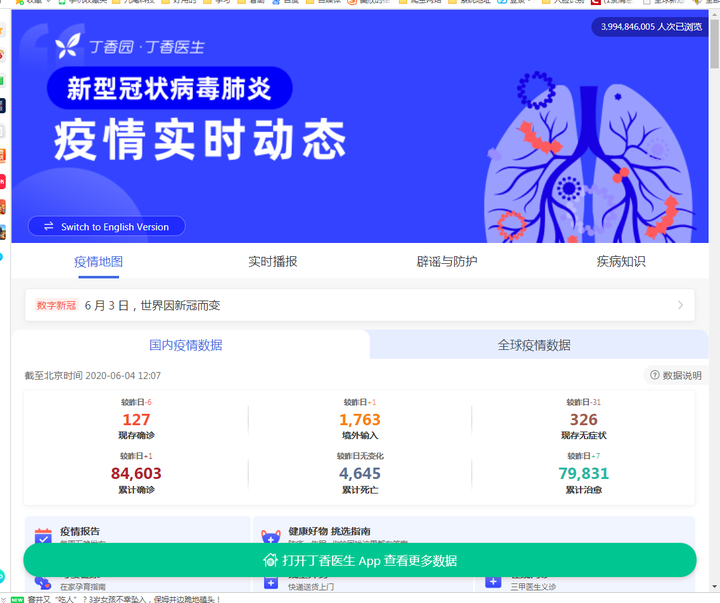Image resolution: width=720 pixels, height=603 pixels.
Task: Open the 6月3日 世界因新冠而变 article
Action: click(360, 305)
